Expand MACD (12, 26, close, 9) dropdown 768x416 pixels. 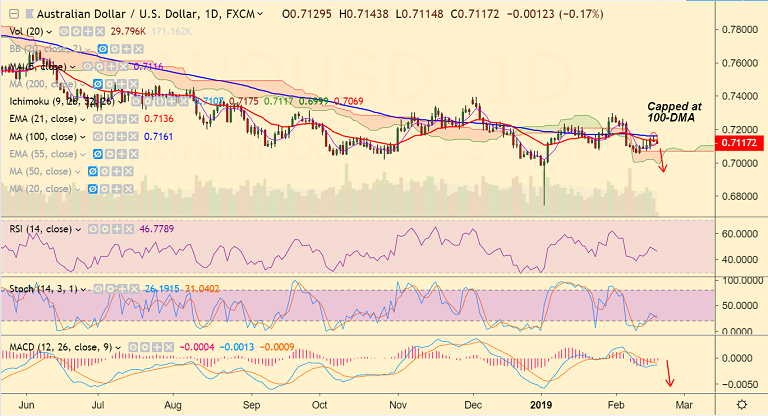[118, 347]
